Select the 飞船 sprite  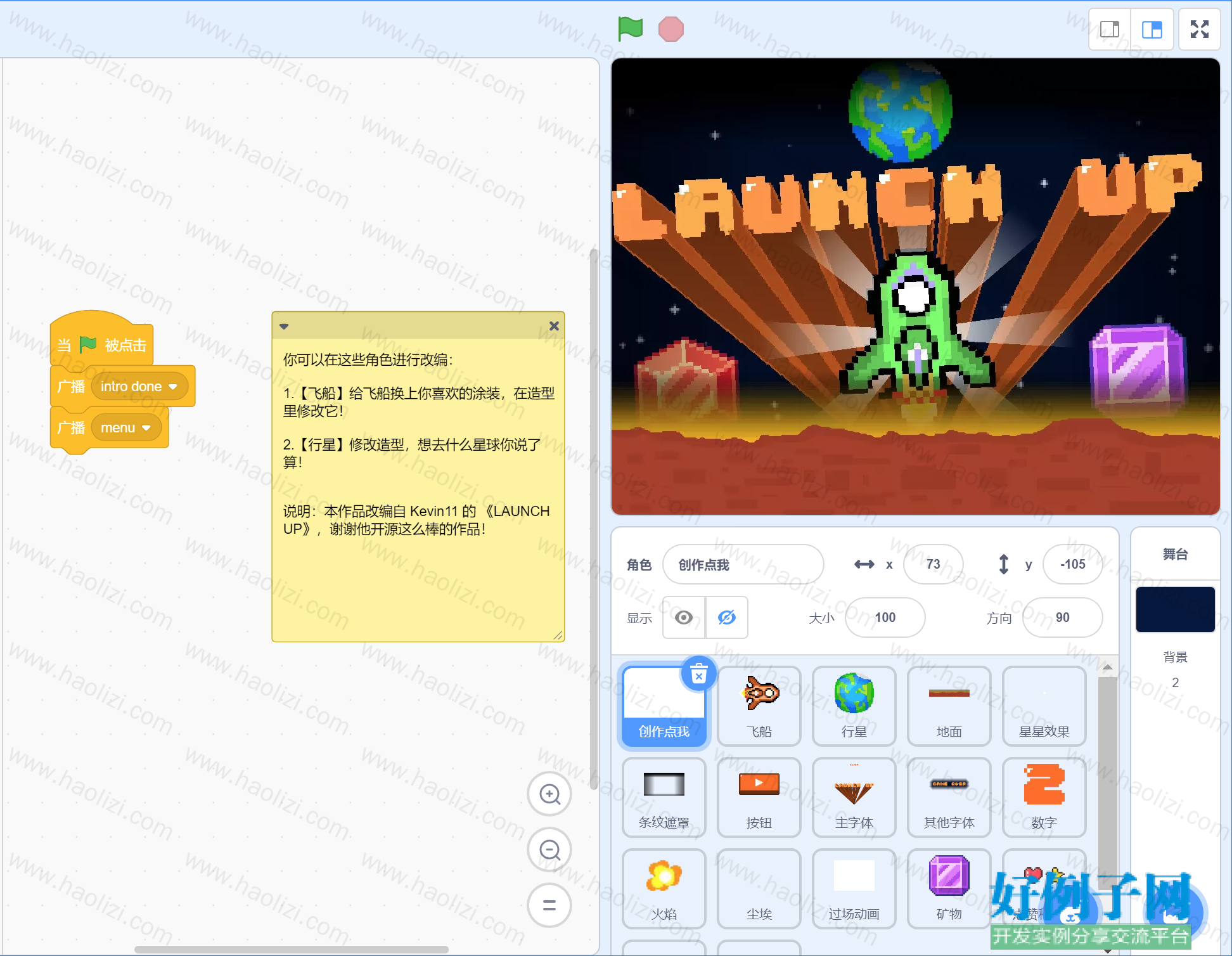(759, 706)
